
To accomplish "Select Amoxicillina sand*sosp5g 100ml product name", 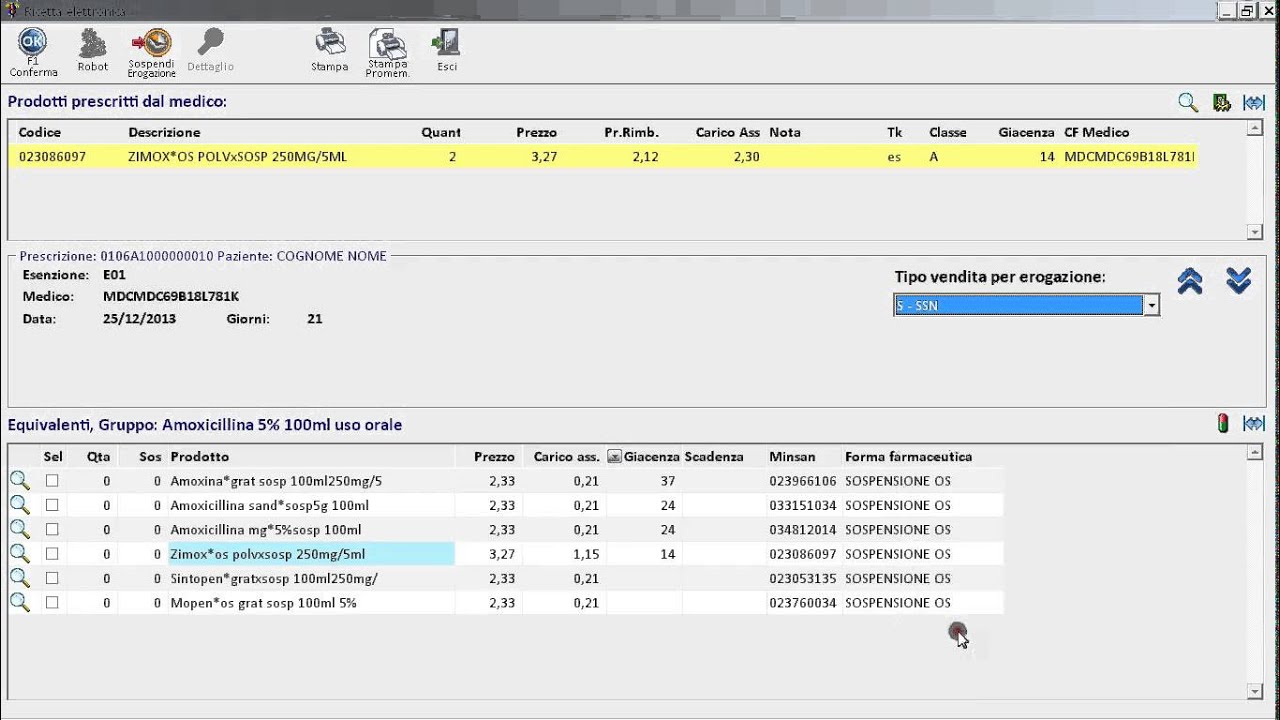I will point(269,505).
